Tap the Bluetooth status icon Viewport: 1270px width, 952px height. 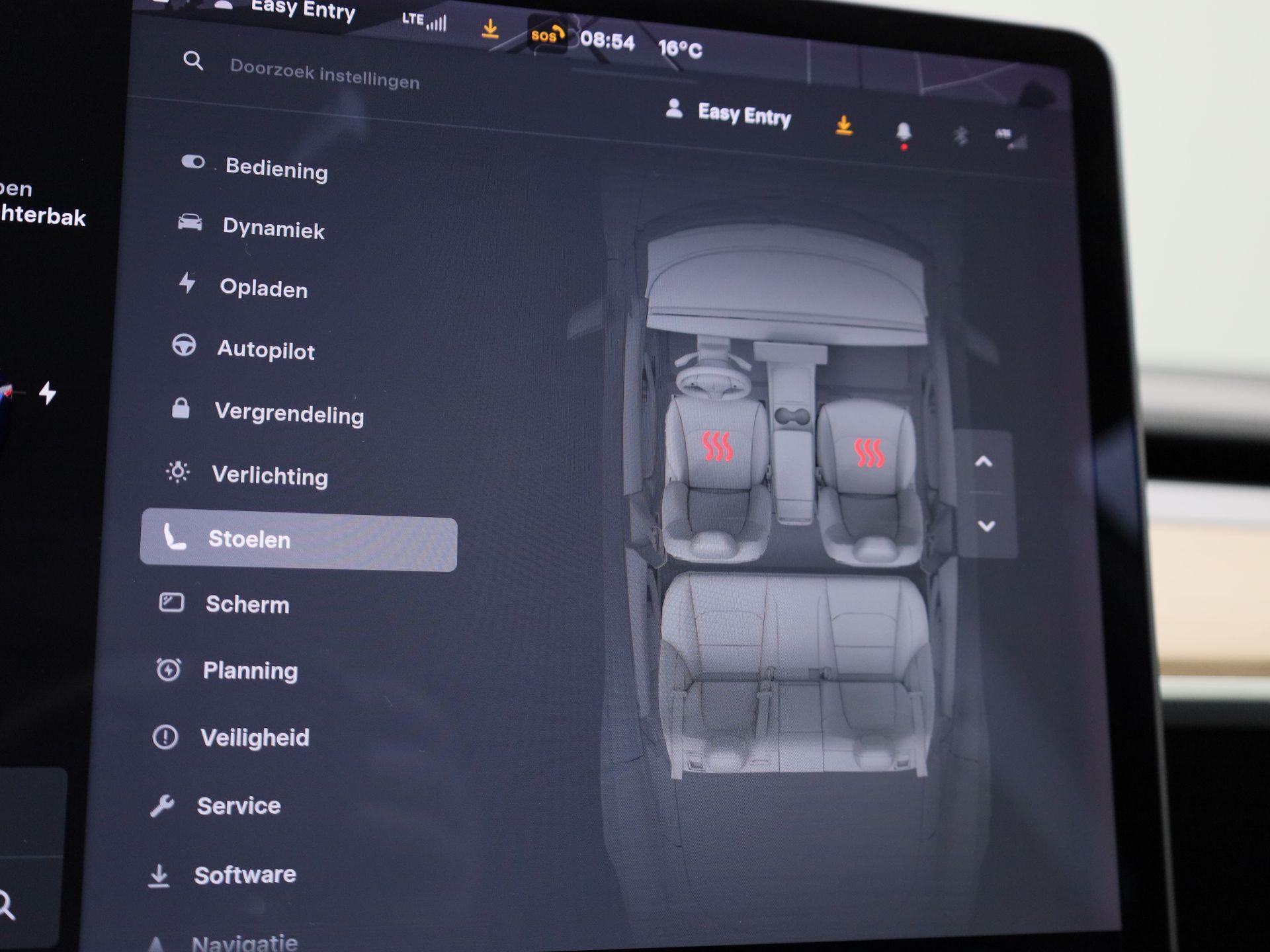click(x=960, y=136)
